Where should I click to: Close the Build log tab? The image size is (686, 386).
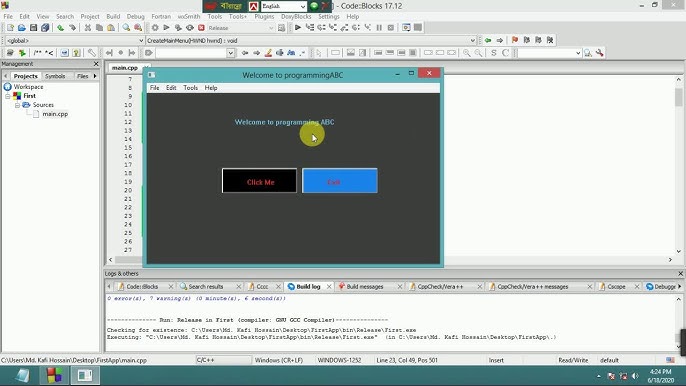point(329,287)
